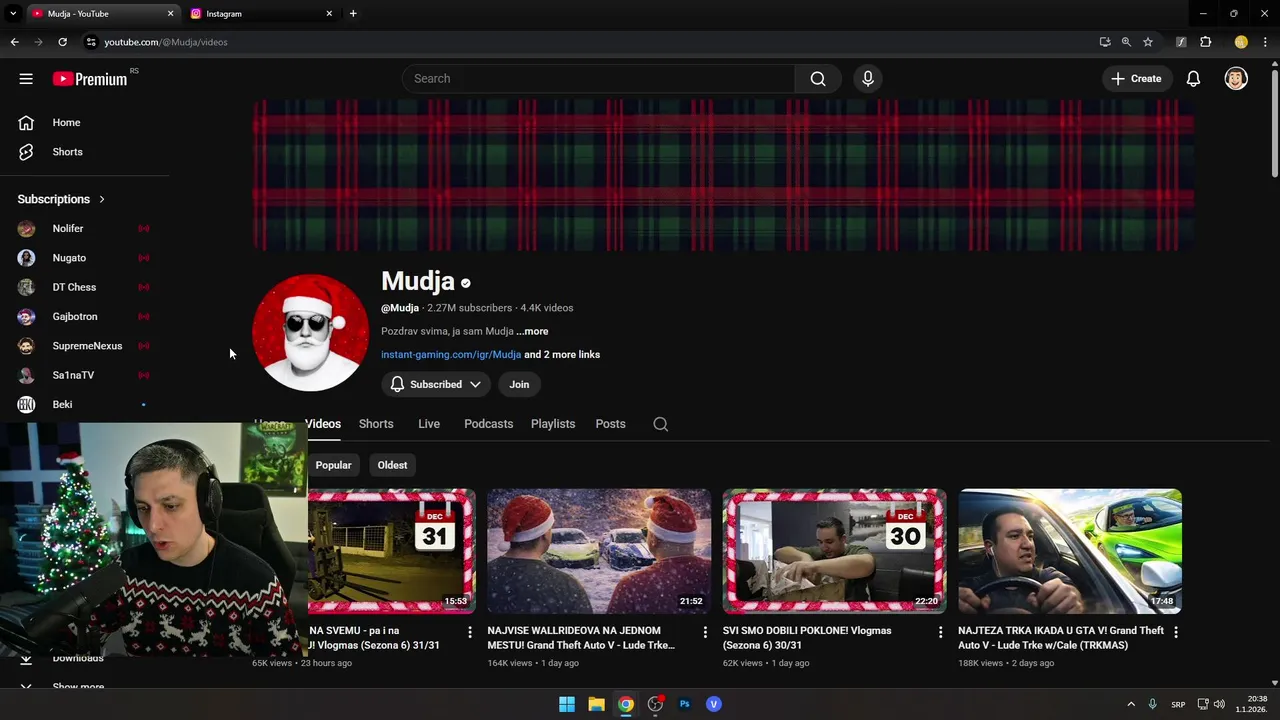The height and width of the screenshot is (720, 1280).
Task: Search within Mudja channel magnifier icon
Action: click(x=661, y=424)
